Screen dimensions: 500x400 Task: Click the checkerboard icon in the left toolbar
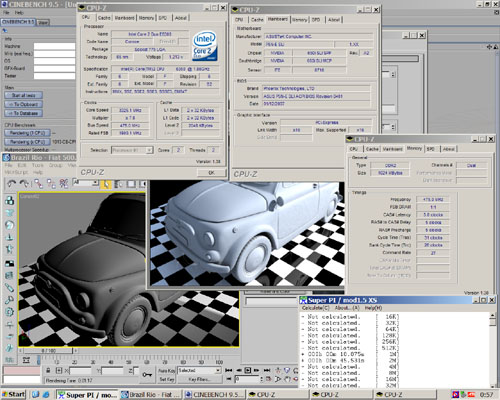[9, 263]
